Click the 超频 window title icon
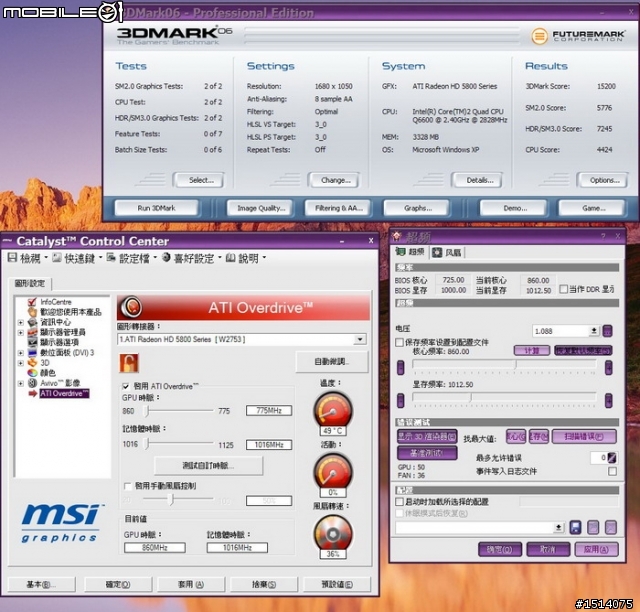640x612 pixels. [397, 236]
